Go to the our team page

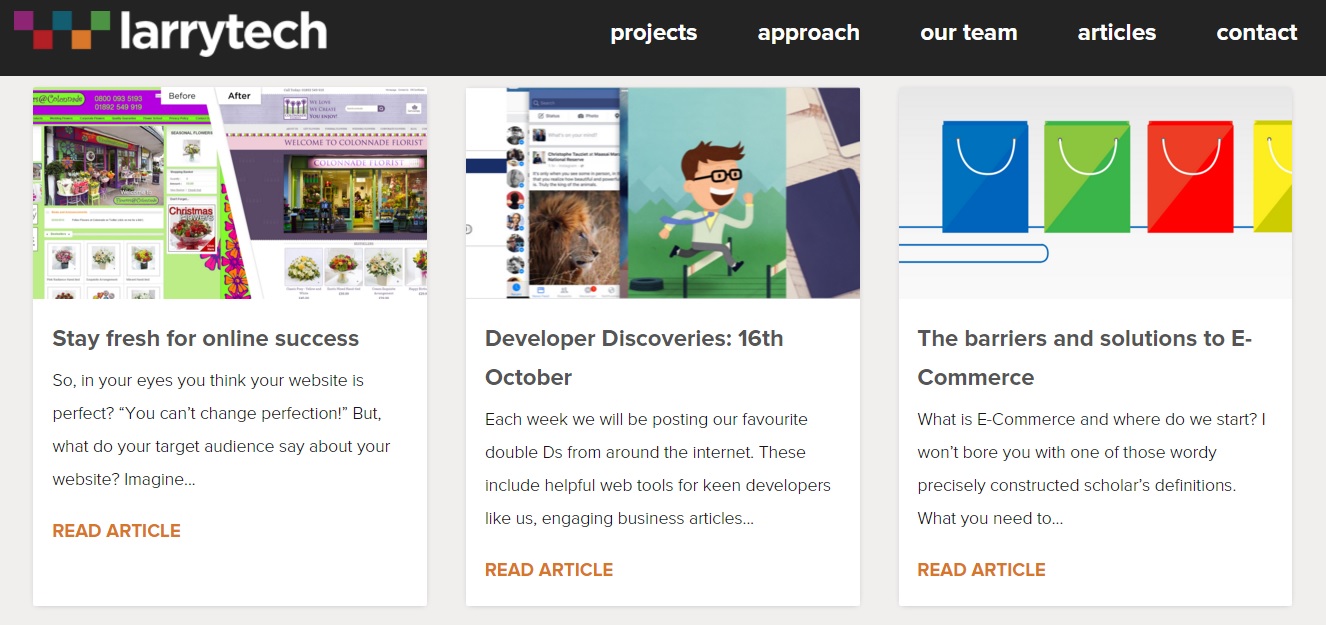pos(969,33)
